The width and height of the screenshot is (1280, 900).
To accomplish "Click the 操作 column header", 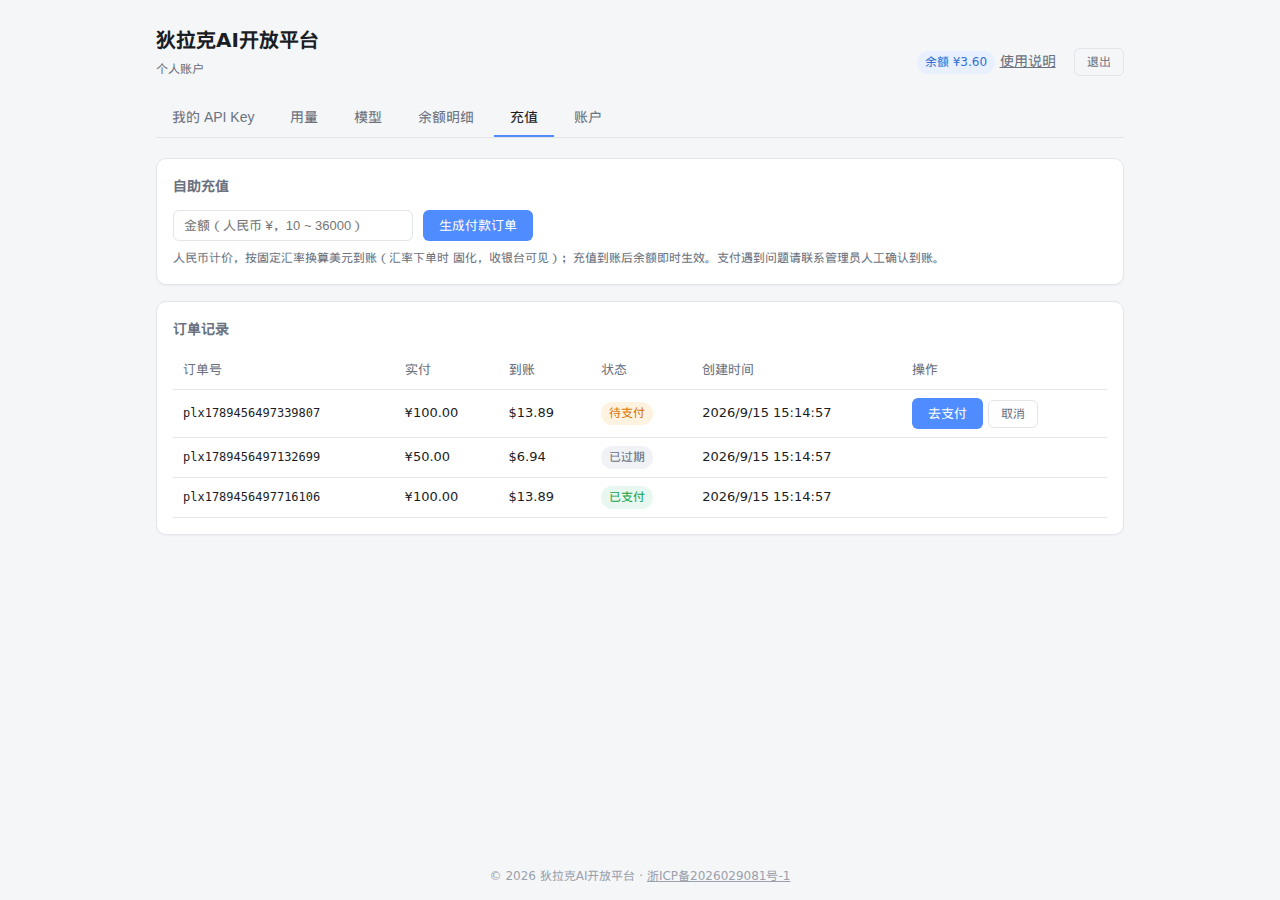I will (925, 370).
